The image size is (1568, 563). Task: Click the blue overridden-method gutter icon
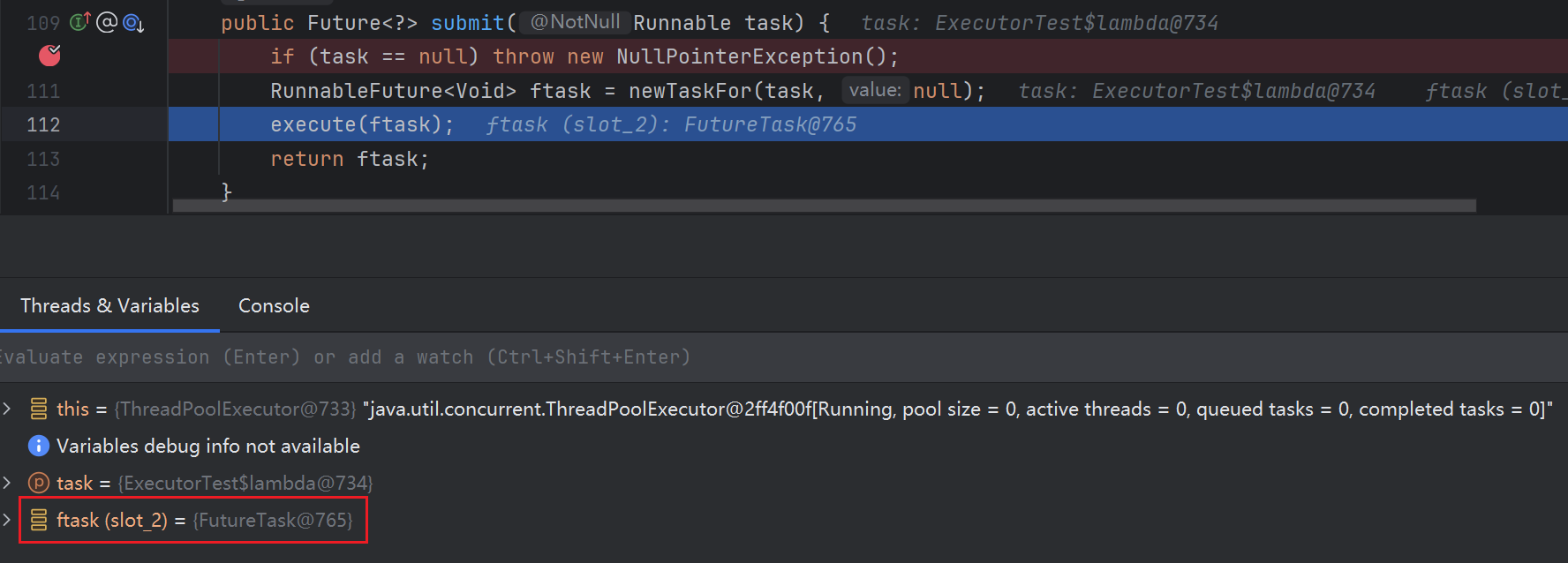133,23
